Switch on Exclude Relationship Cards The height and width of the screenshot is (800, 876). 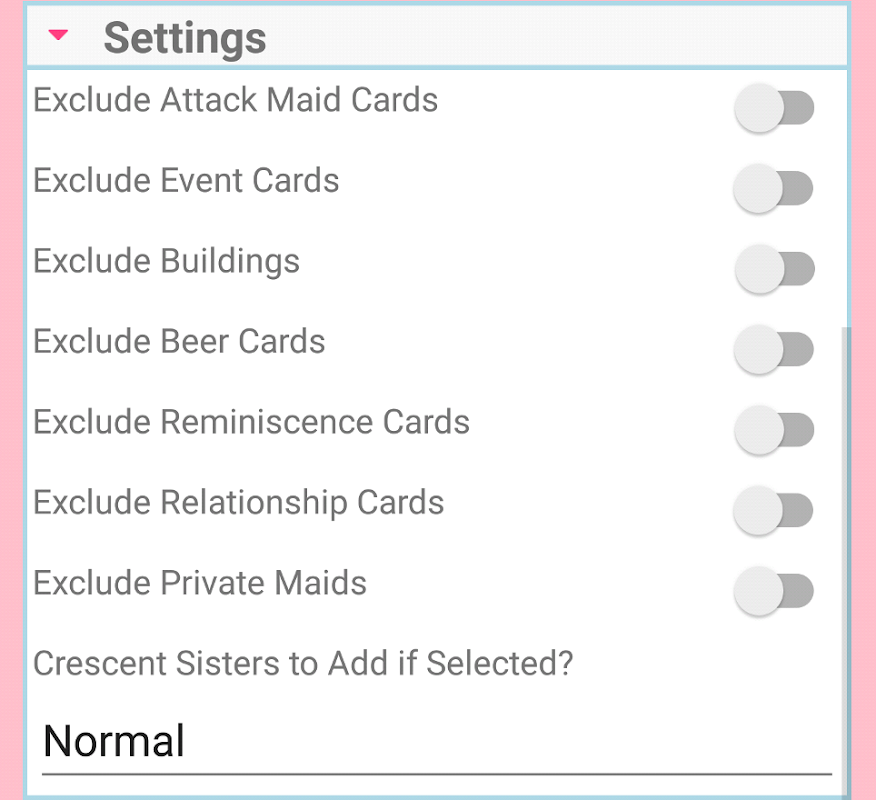point(774,510)
